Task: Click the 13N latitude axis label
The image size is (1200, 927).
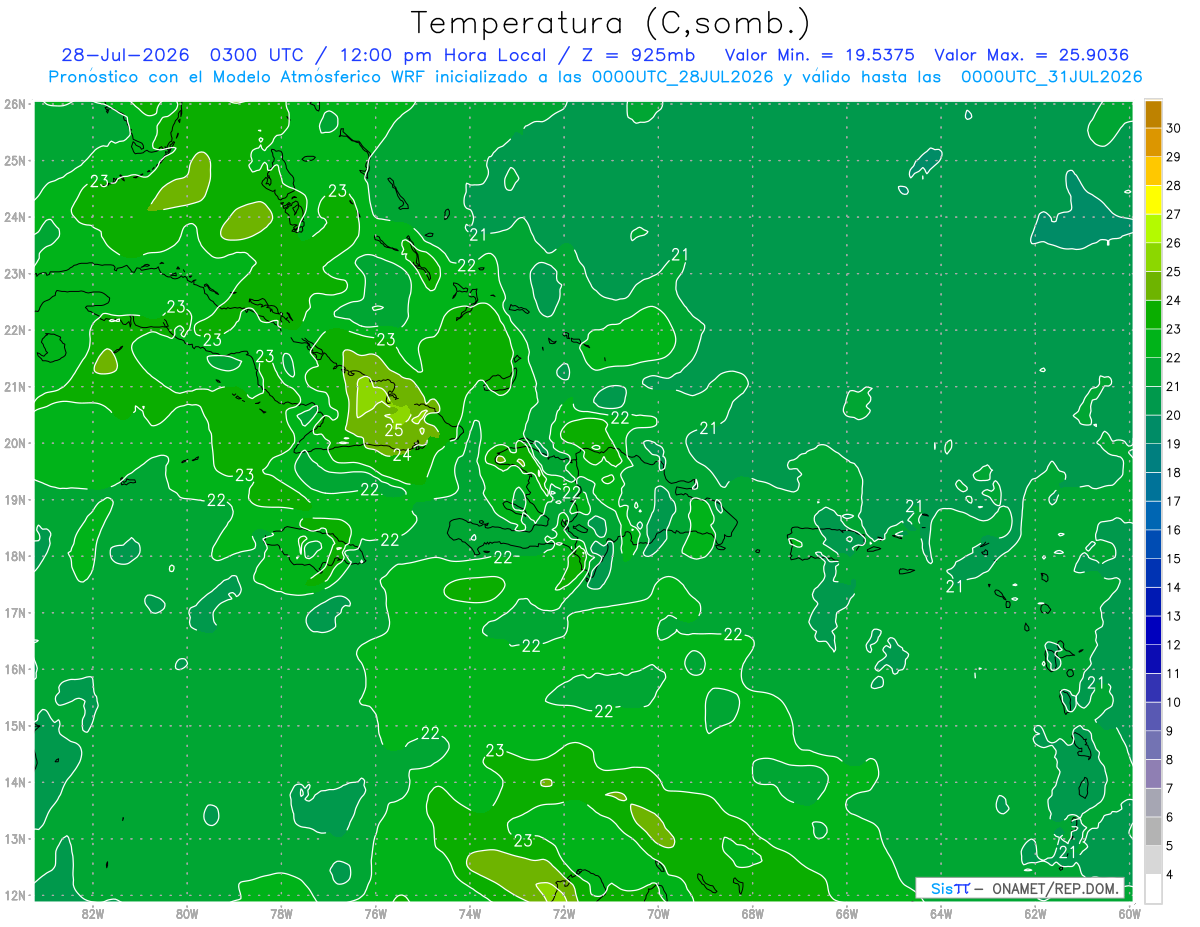Action: click(15, 838)
